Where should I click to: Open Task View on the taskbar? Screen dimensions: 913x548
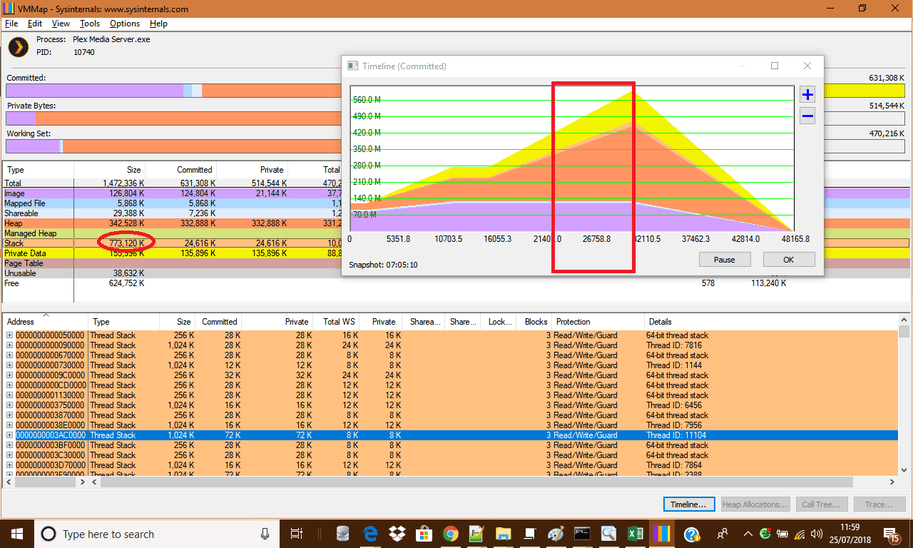pyautogui.click(x=297, y=534)
